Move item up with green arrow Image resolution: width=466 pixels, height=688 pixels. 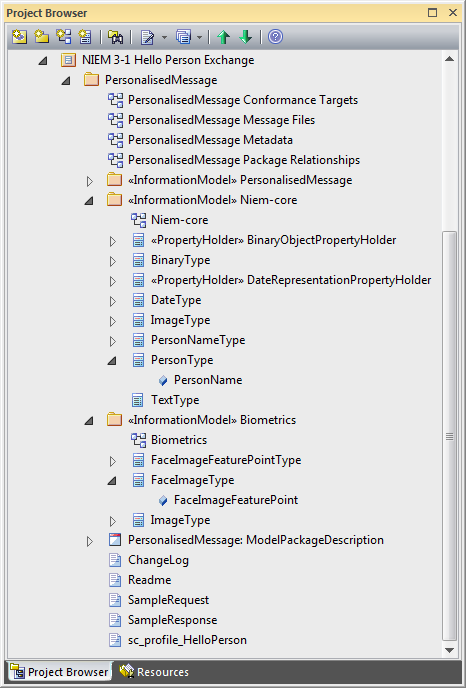click(x=224, y=37)
